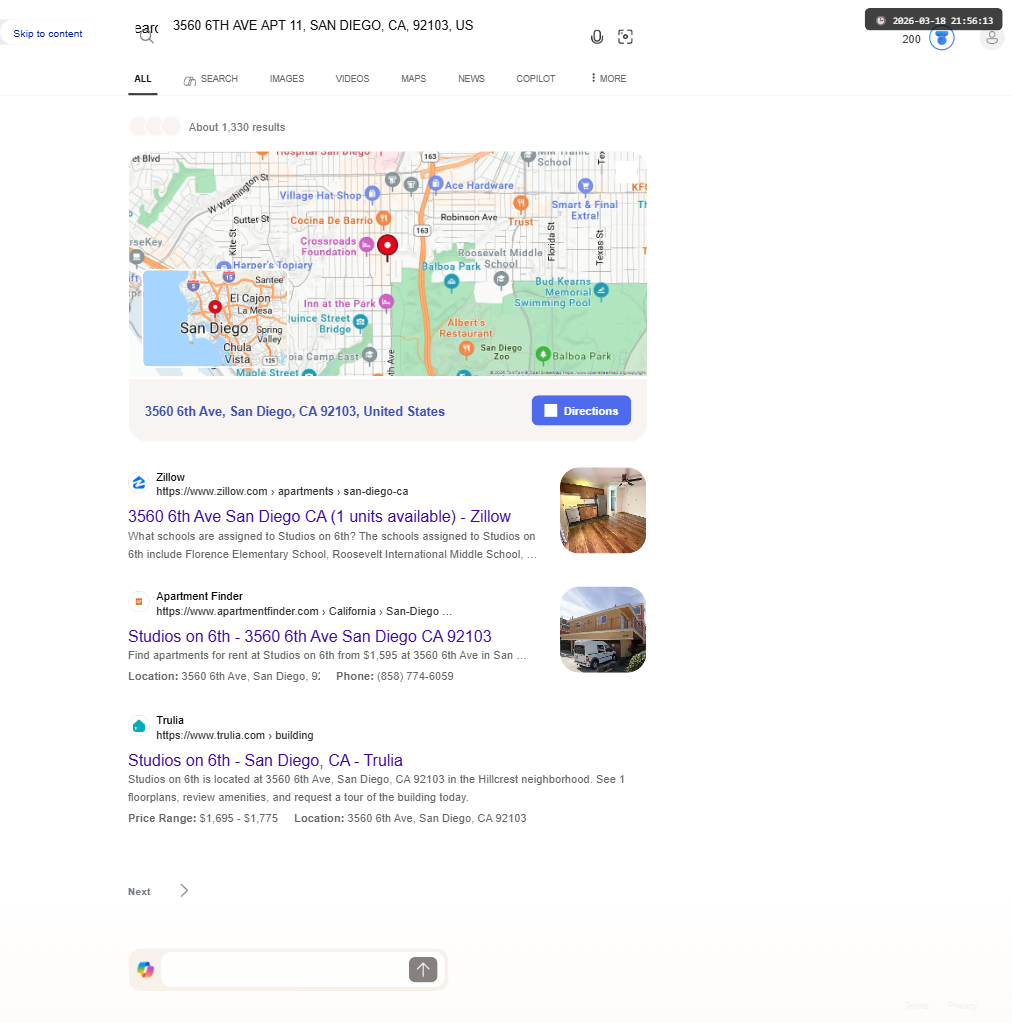Click Skip to content link

(x=48, y=33)
